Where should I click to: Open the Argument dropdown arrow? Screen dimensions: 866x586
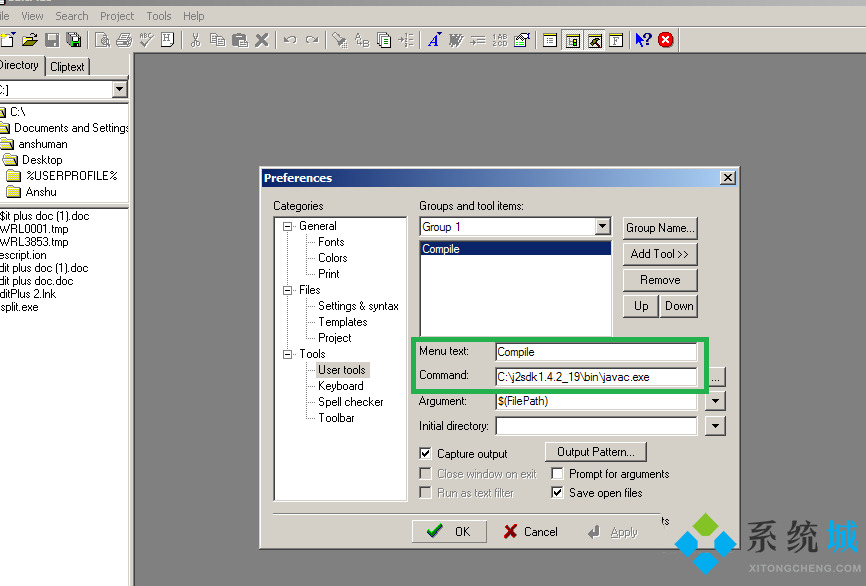[715, 401]
